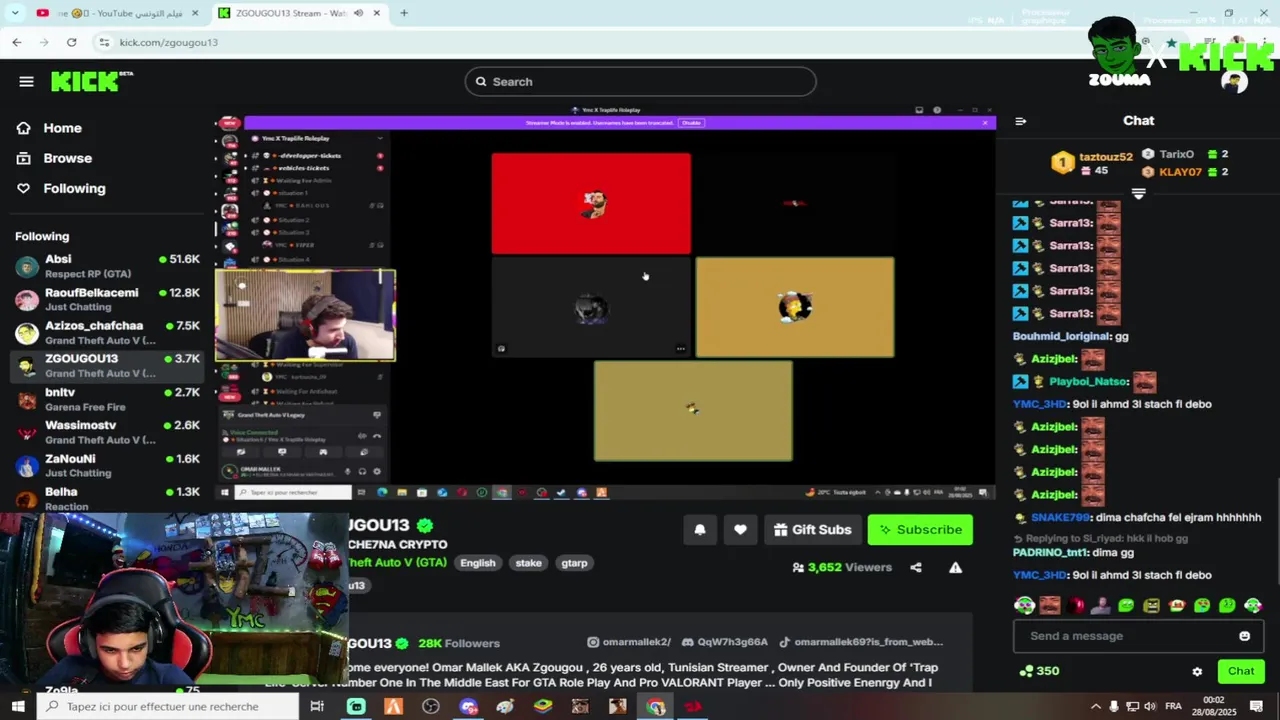Open volume control in system tray

pyautogui.click(x=1151, y=706)
